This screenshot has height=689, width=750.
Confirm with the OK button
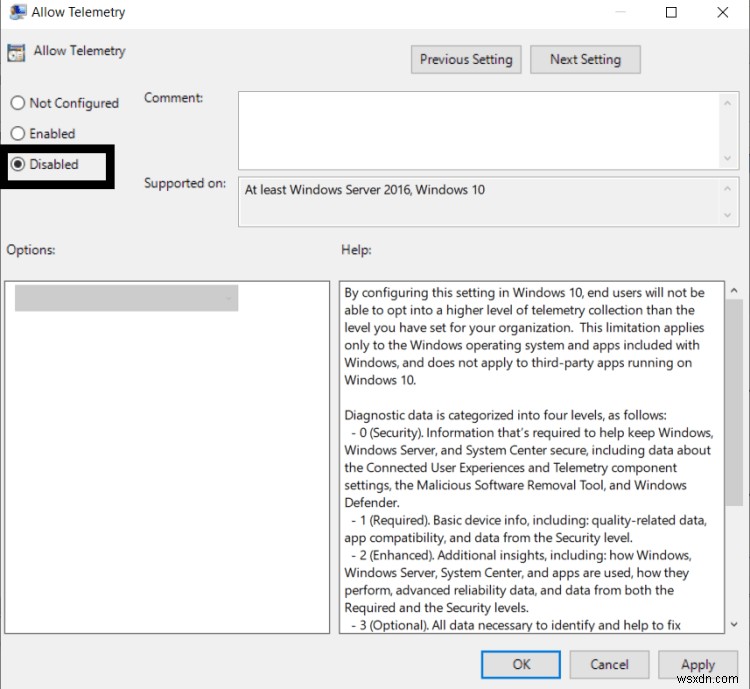521,664
